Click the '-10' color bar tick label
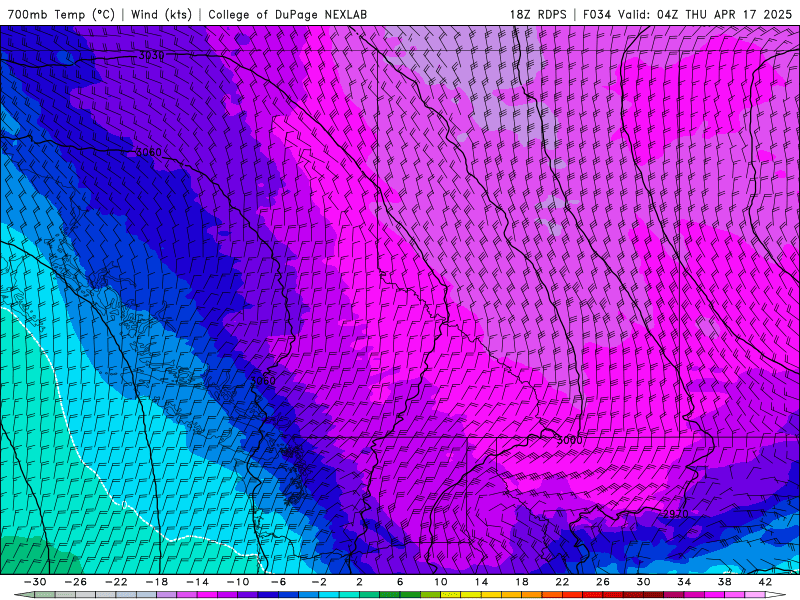 tap(237, 582)
